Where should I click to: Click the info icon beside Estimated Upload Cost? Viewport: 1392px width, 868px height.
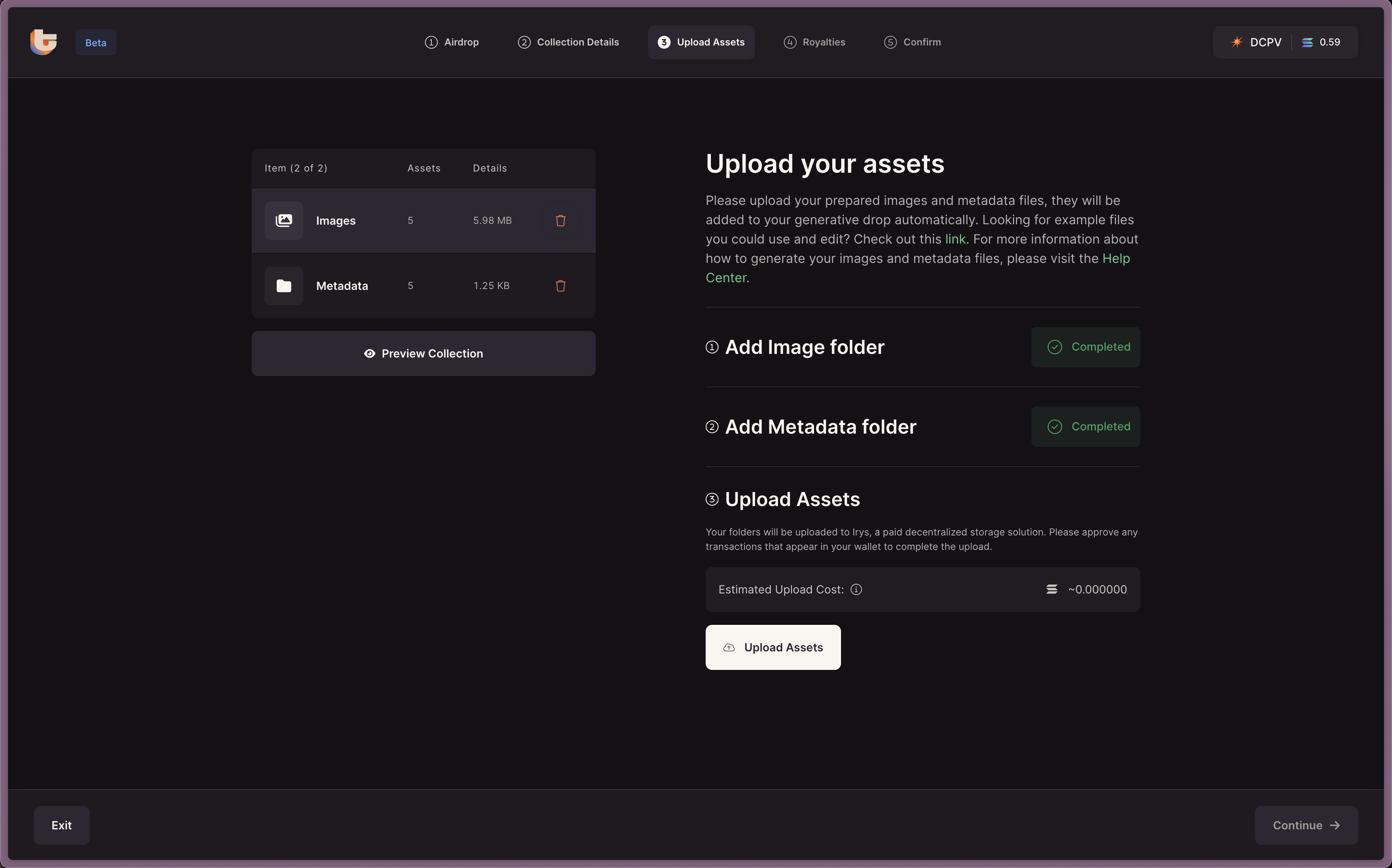coord(856,589)
